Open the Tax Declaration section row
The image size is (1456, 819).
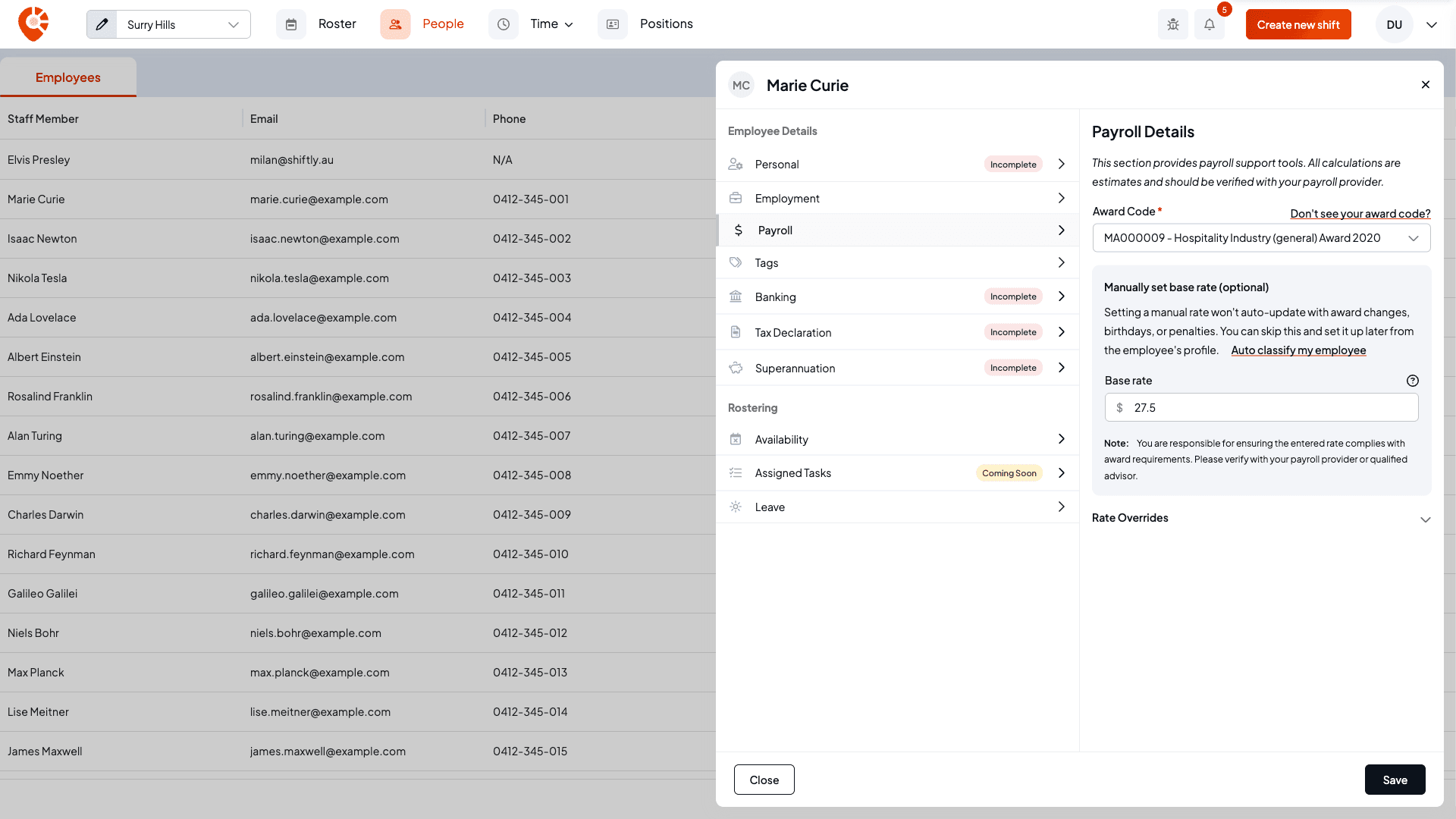[x=898, y=332]
